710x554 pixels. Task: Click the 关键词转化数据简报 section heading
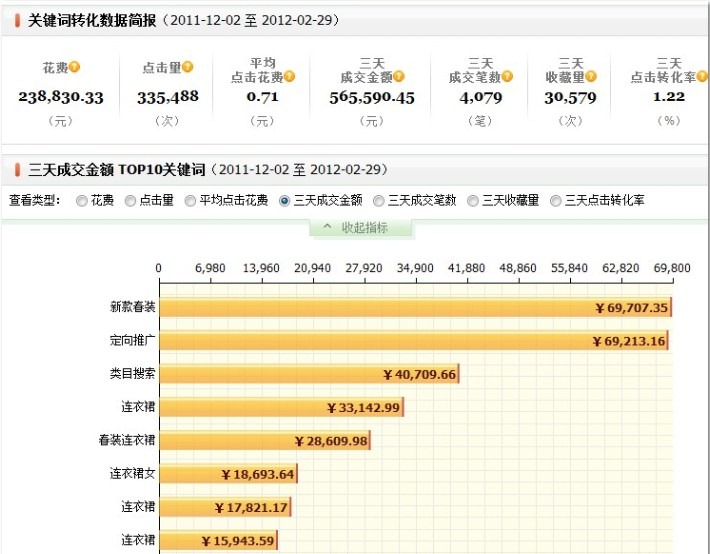point(92,20)
